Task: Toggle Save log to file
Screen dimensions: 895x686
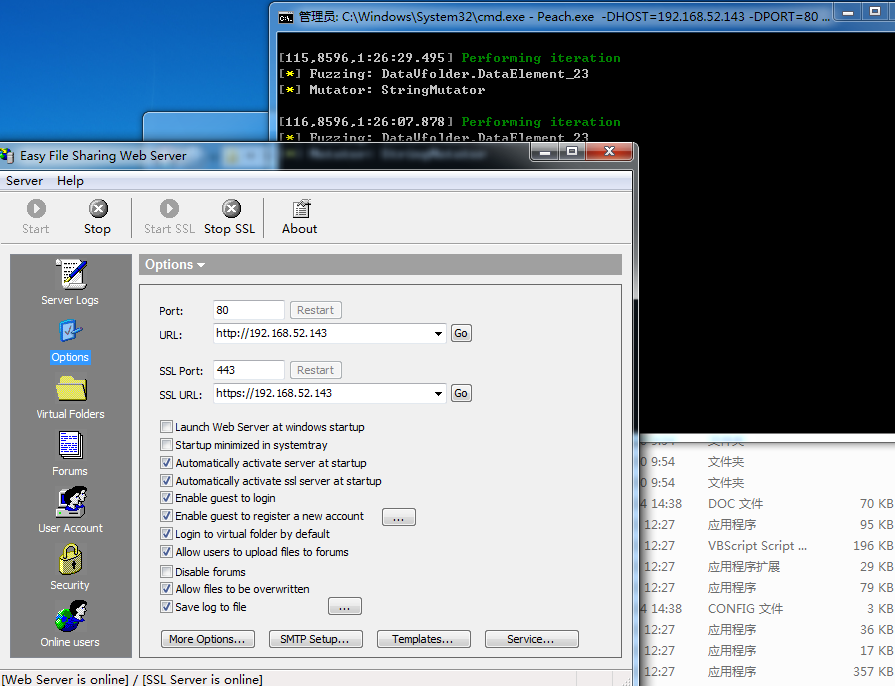Action: [166, 607]
